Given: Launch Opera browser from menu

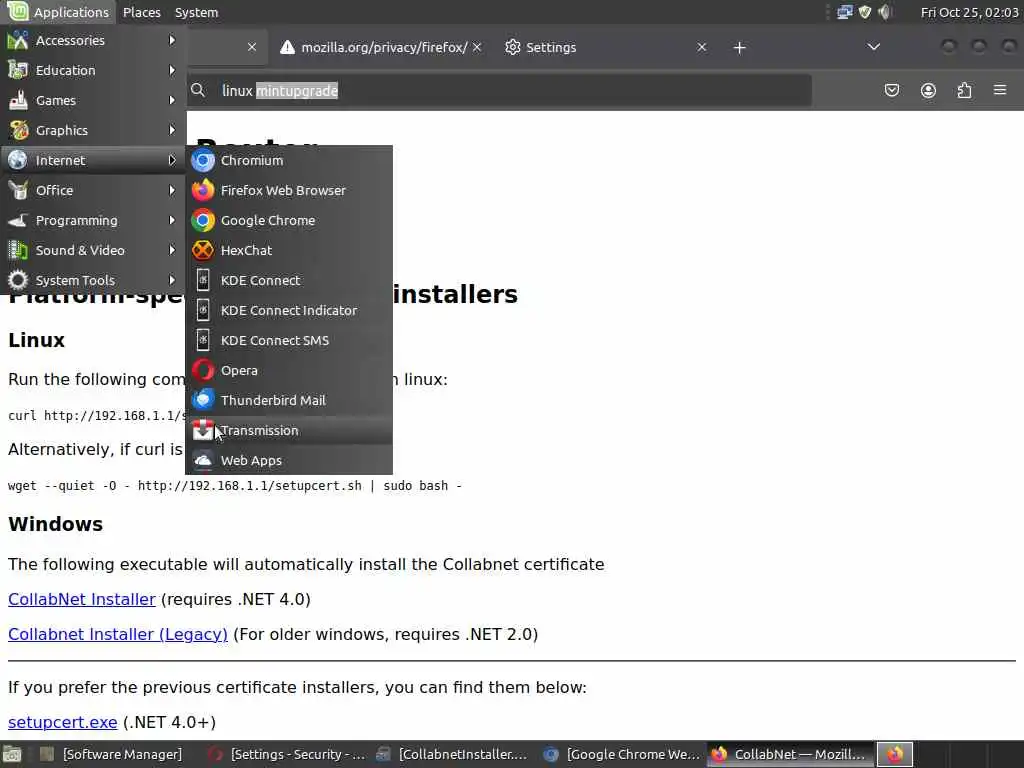Looking at the screenshot, I should tap(289, 370).
